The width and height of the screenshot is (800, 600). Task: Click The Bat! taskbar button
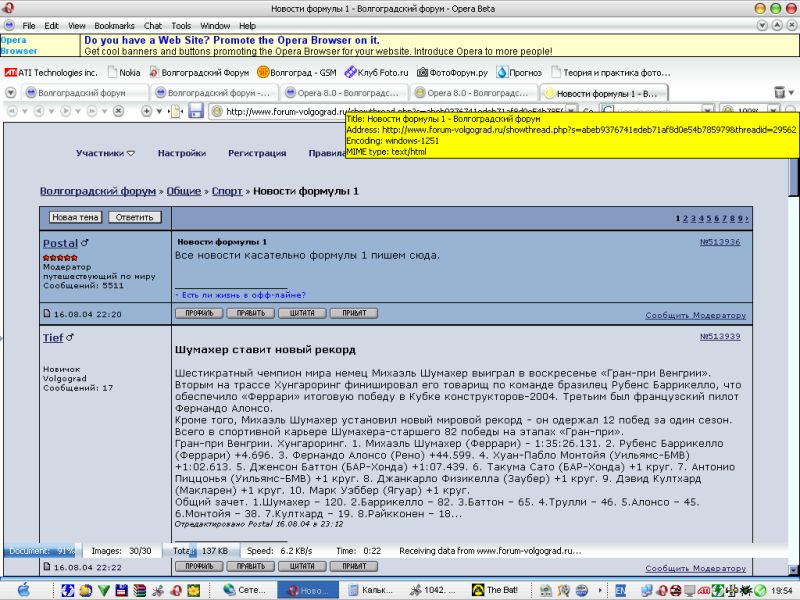(x=495, y=590)
